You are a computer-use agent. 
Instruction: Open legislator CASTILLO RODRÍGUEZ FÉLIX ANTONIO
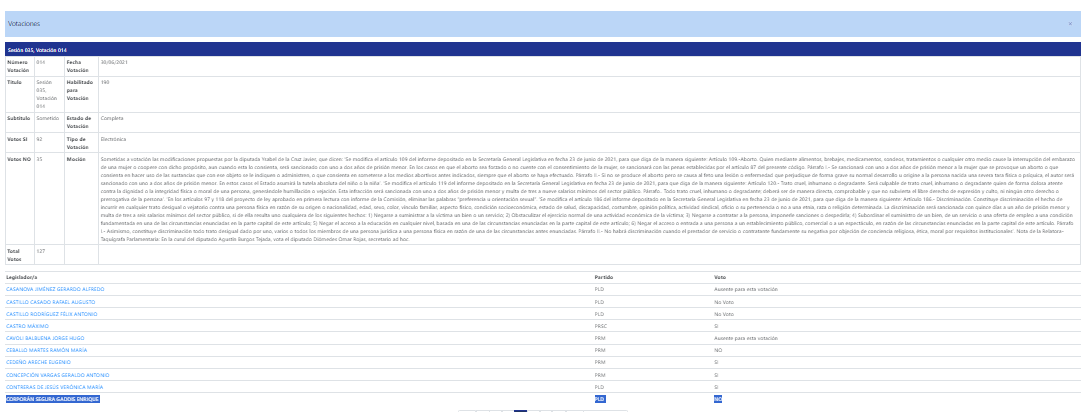52,314
